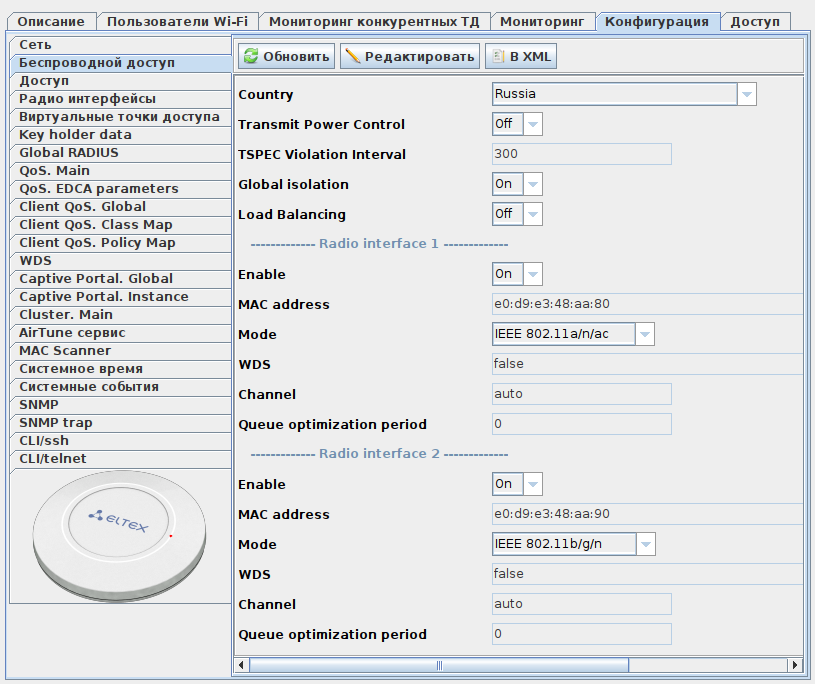Click the horizontal scrollbar thumb
The width and height of the screenshot is (815, 684).
tap(439, 665)
